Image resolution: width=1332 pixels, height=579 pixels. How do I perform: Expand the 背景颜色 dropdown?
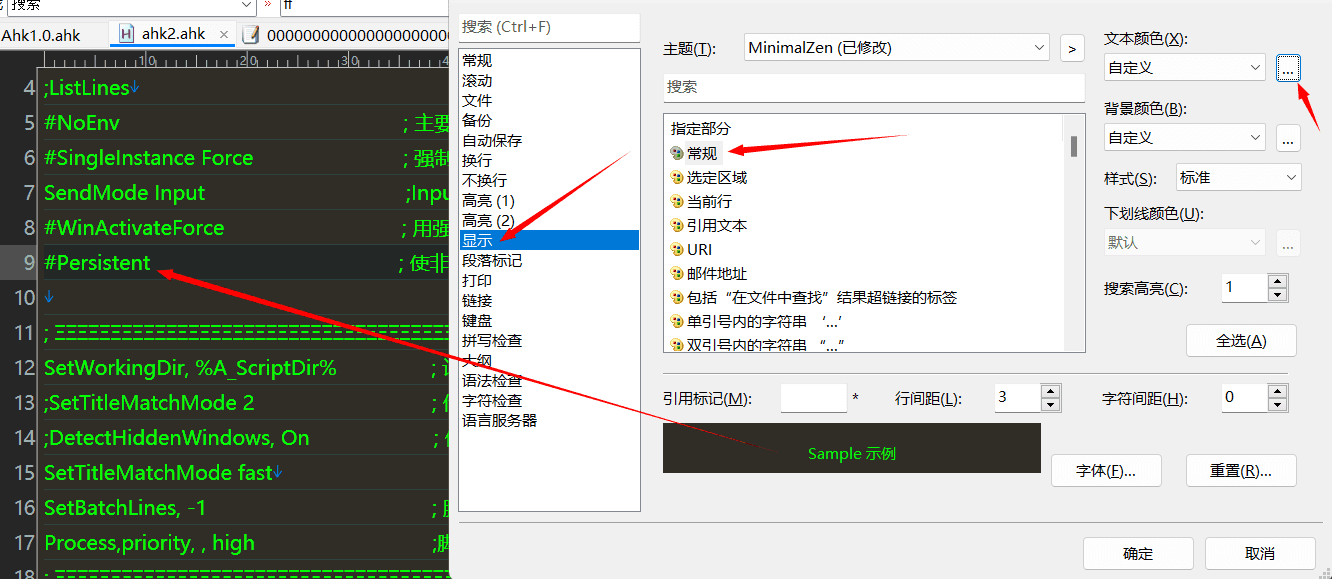coord(1255,138)
